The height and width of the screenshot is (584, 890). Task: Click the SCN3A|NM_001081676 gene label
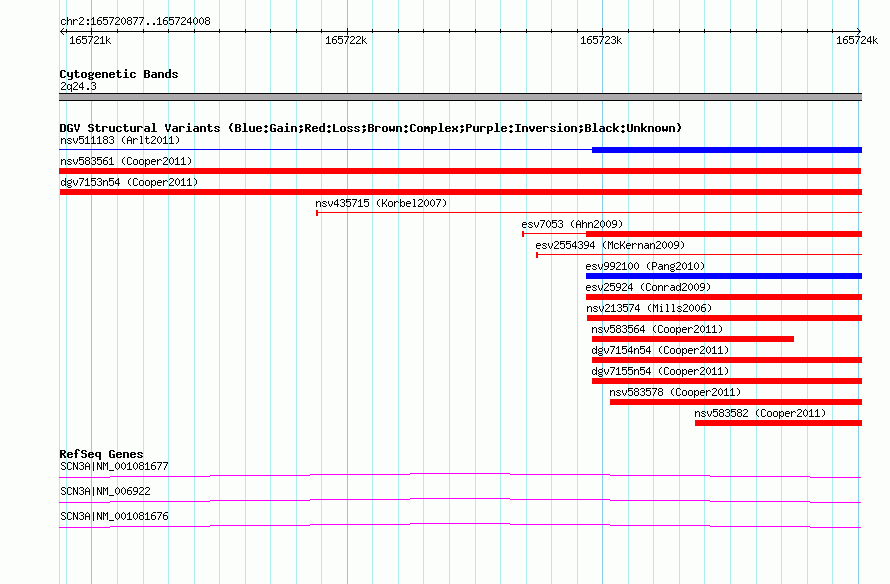(x=114, y=516)
